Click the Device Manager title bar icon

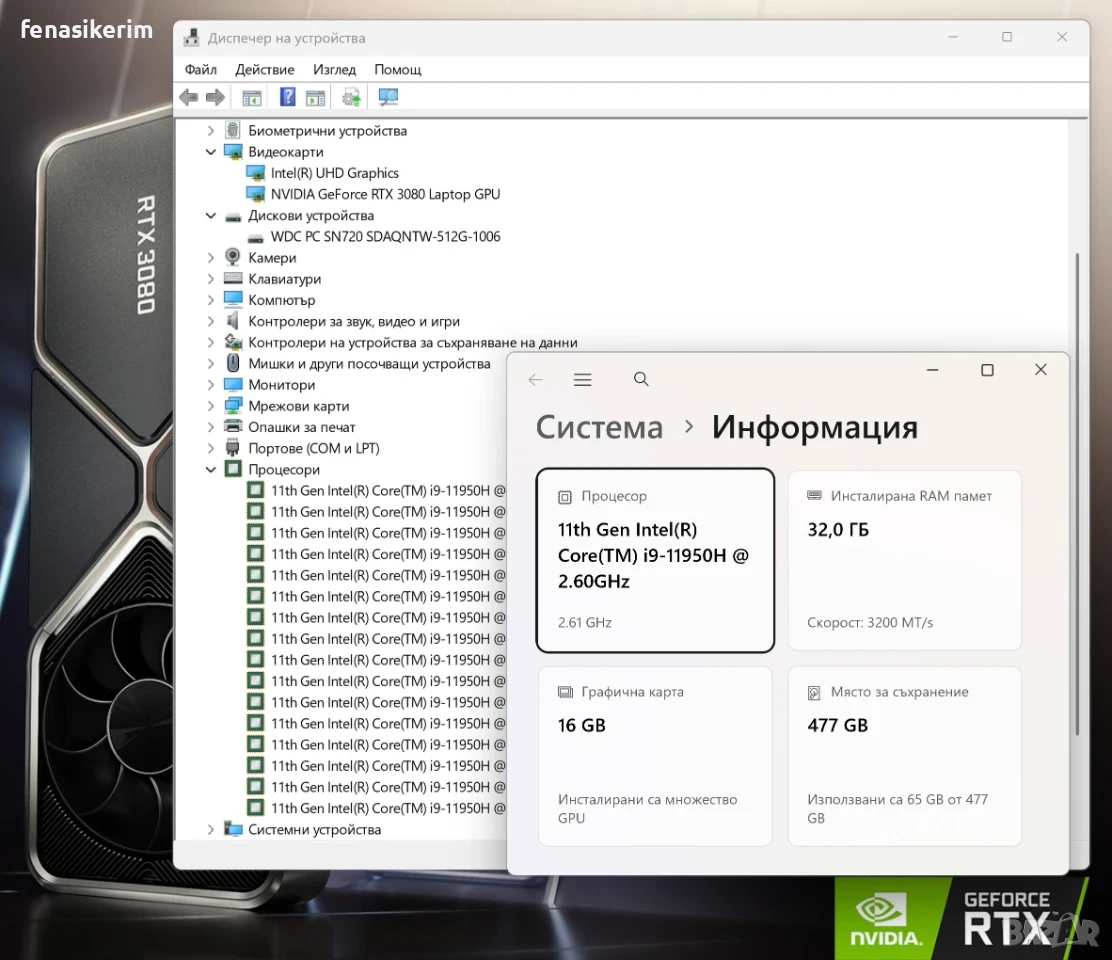tap(191, 38)
